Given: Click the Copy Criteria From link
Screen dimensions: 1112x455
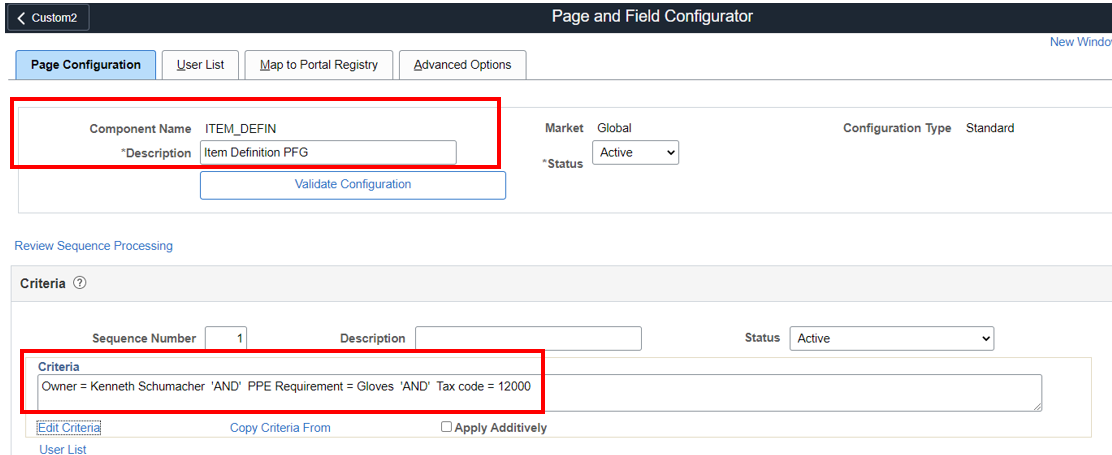Looking at the screenshot, I should [280, 428].
